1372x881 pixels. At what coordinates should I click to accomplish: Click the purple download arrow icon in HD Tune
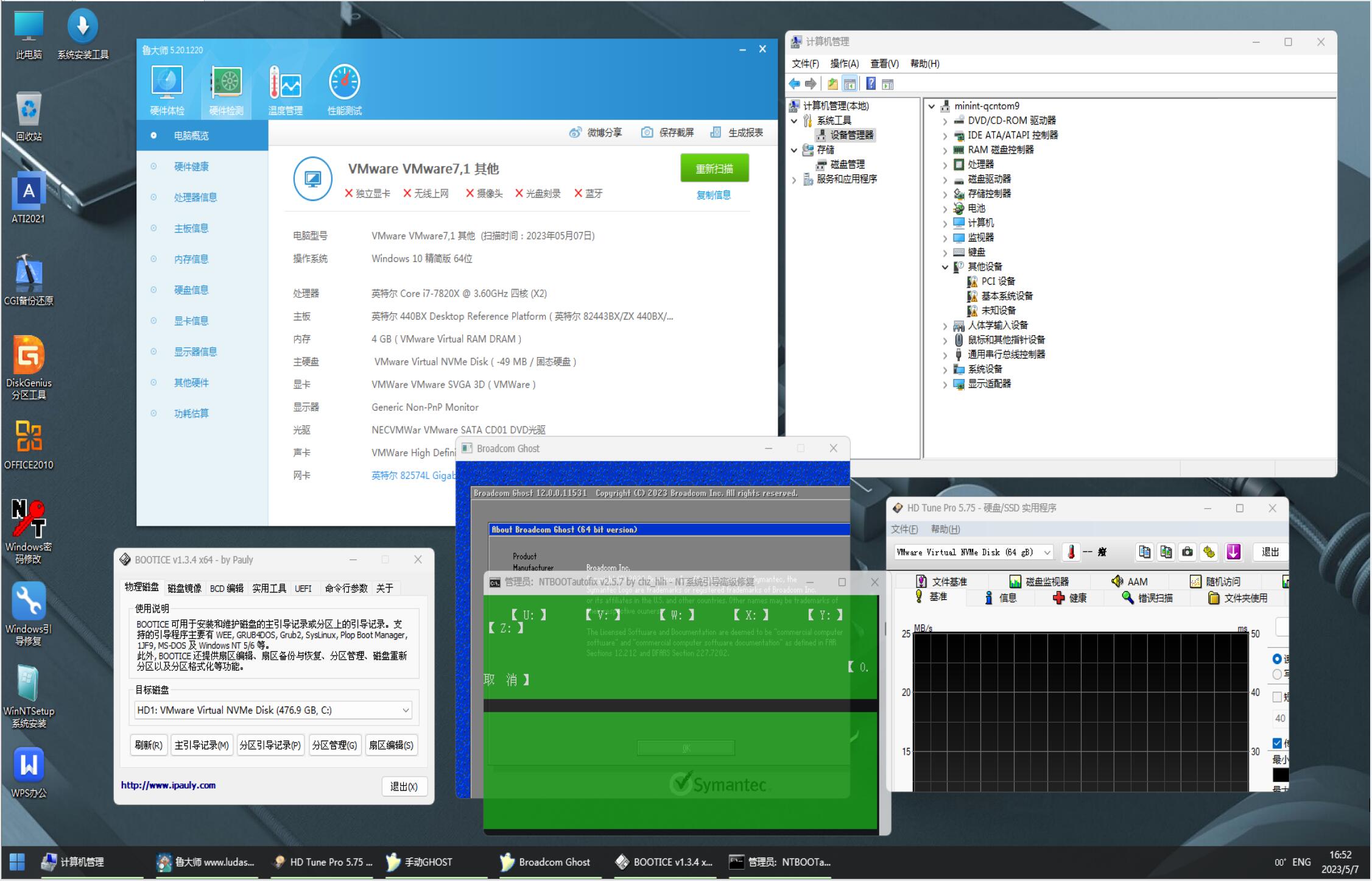(x=1233, y=552)
